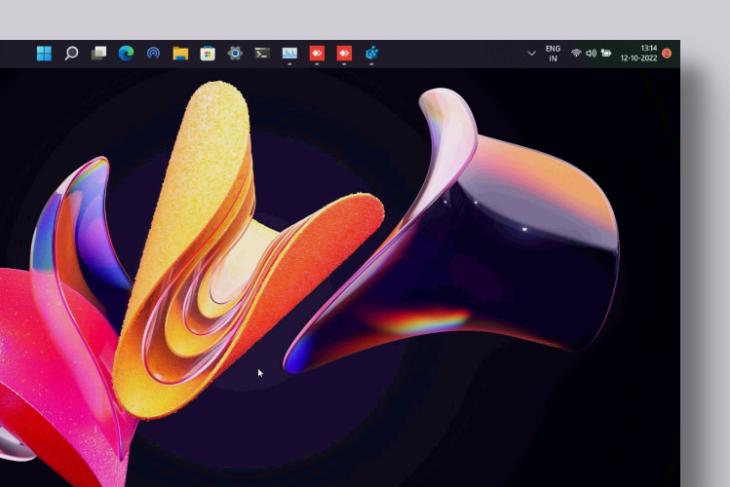Open Settings gear icon on taskbar
The height and width of the screenshot is (487, 730).
(235, 54)
